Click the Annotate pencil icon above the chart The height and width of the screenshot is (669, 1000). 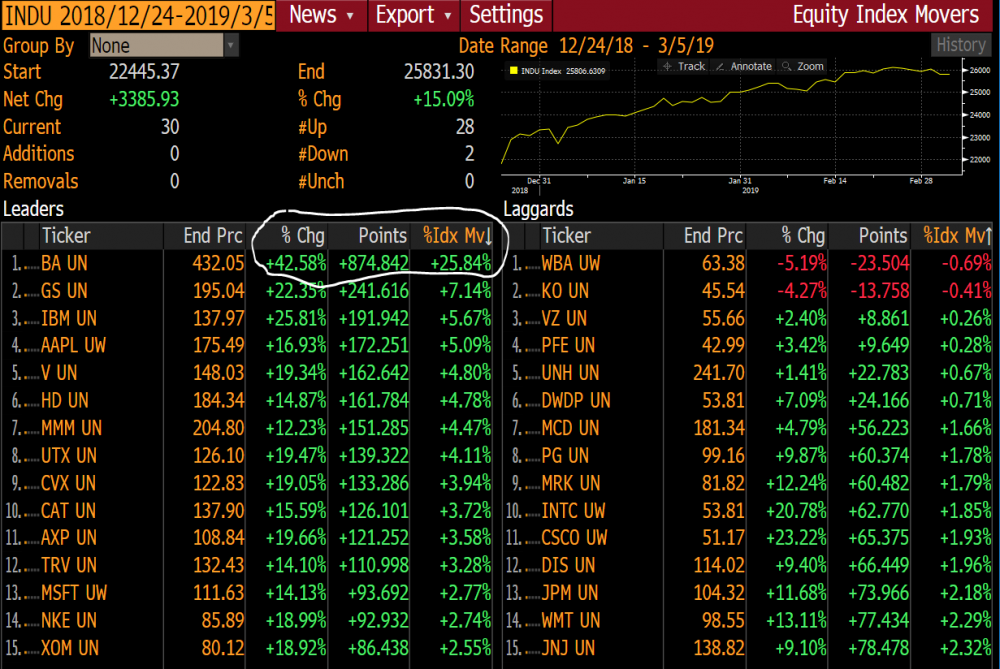coord(720,66)
